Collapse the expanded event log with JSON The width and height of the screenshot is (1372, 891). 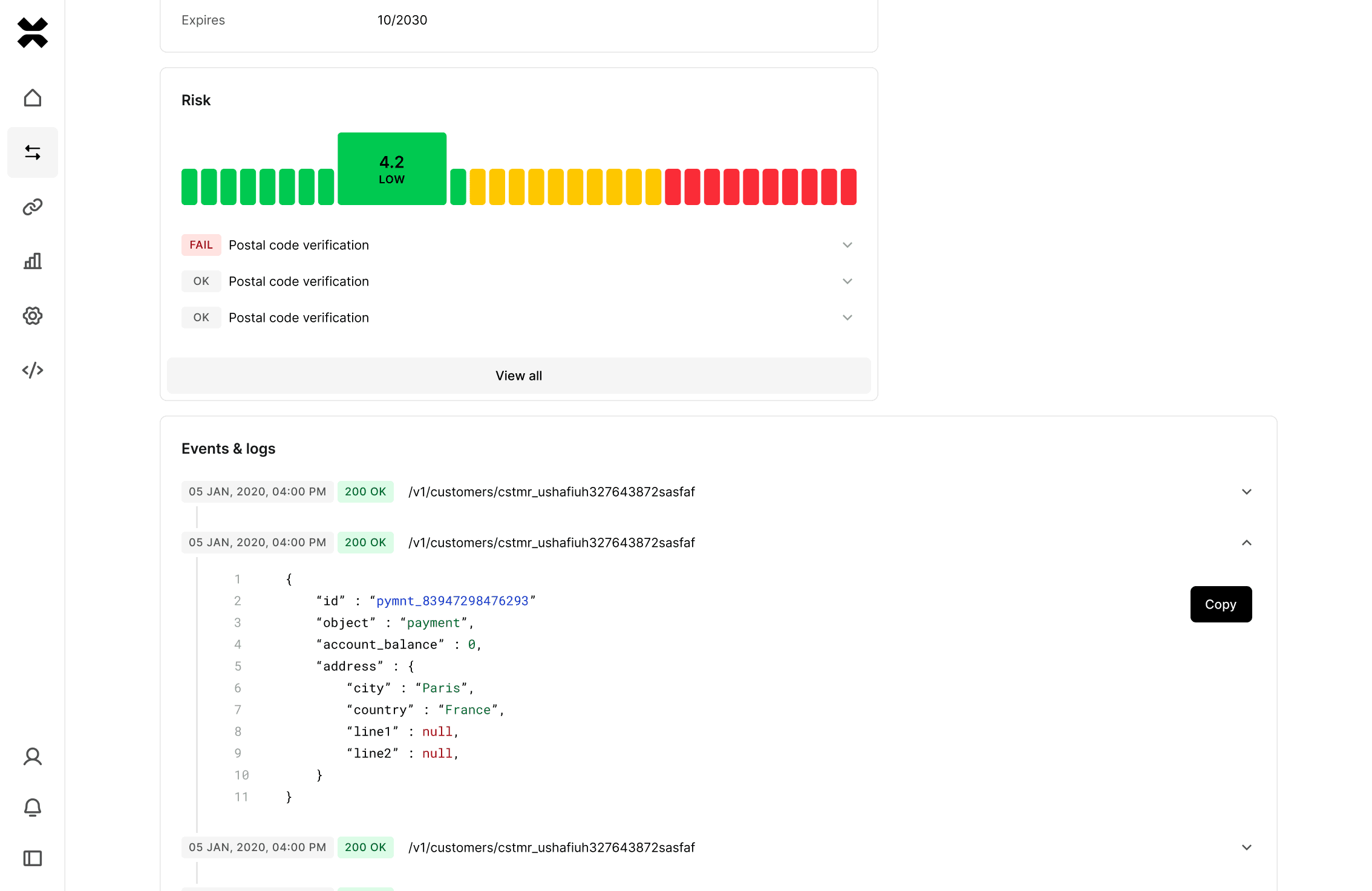(1246, 543)
